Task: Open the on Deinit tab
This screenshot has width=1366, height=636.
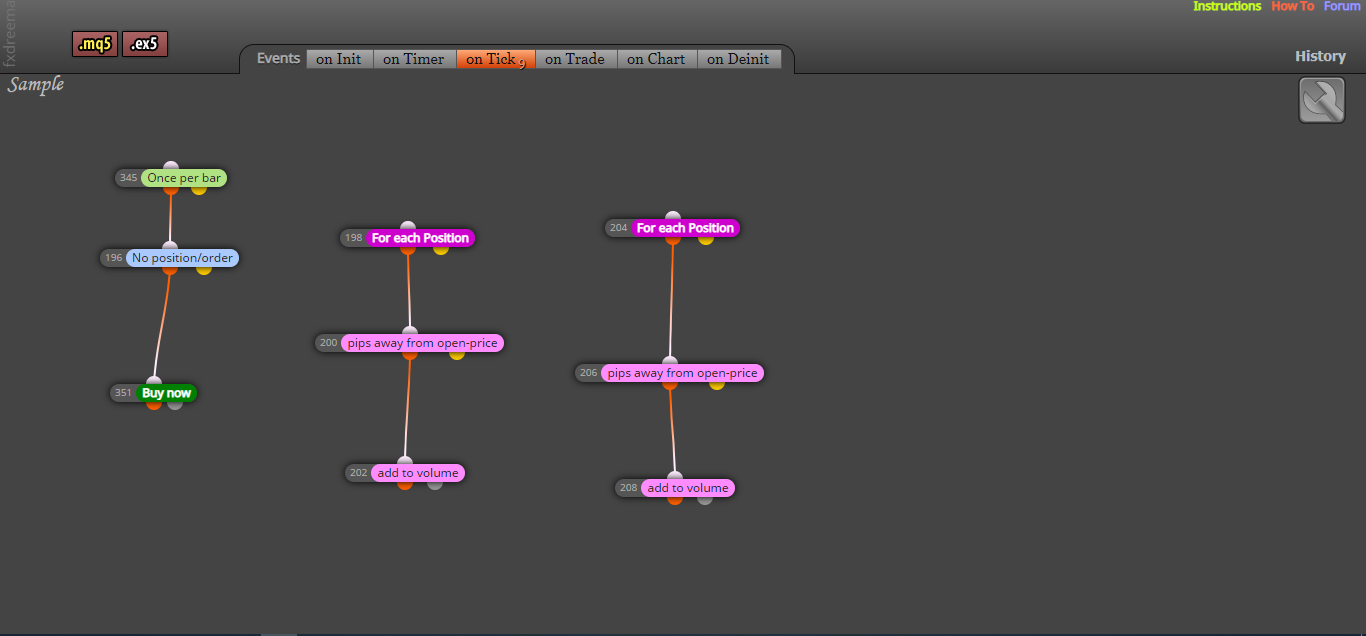Action: coord(738,59)
